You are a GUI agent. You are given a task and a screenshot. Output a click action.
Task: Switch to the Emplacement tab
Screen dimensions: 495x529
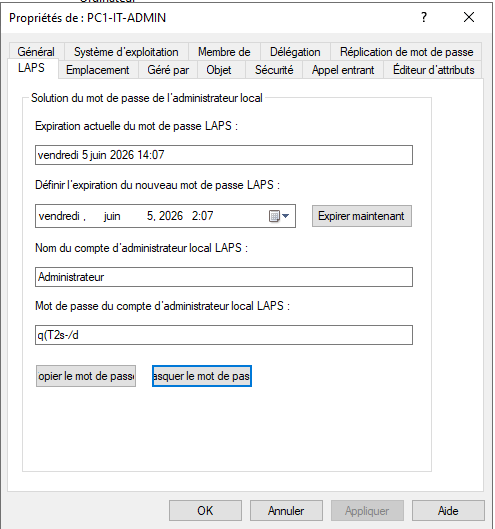[x=98, y=70]
